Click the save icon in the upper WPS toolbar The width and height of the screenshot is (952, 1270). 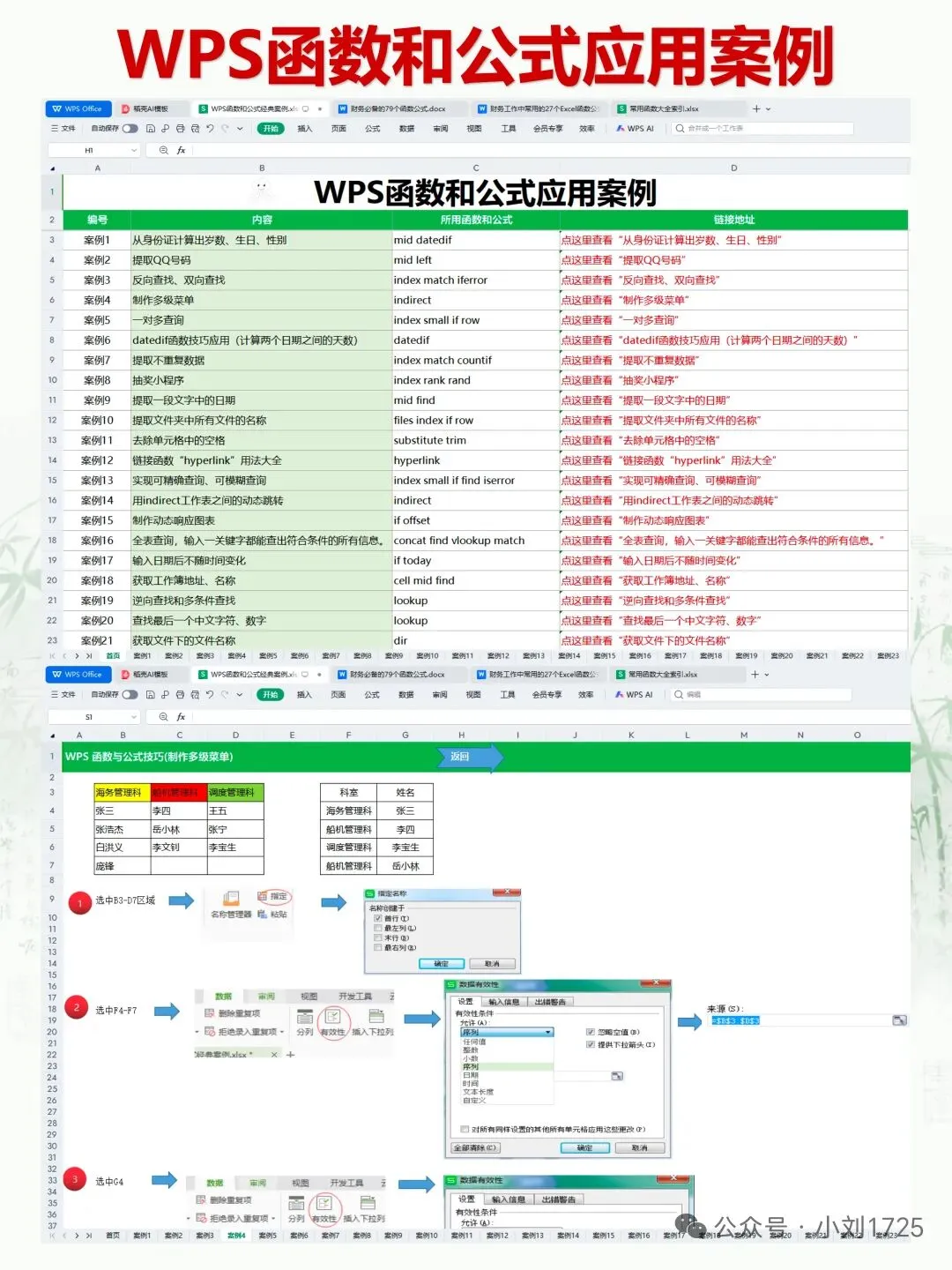tap(151, 129)
